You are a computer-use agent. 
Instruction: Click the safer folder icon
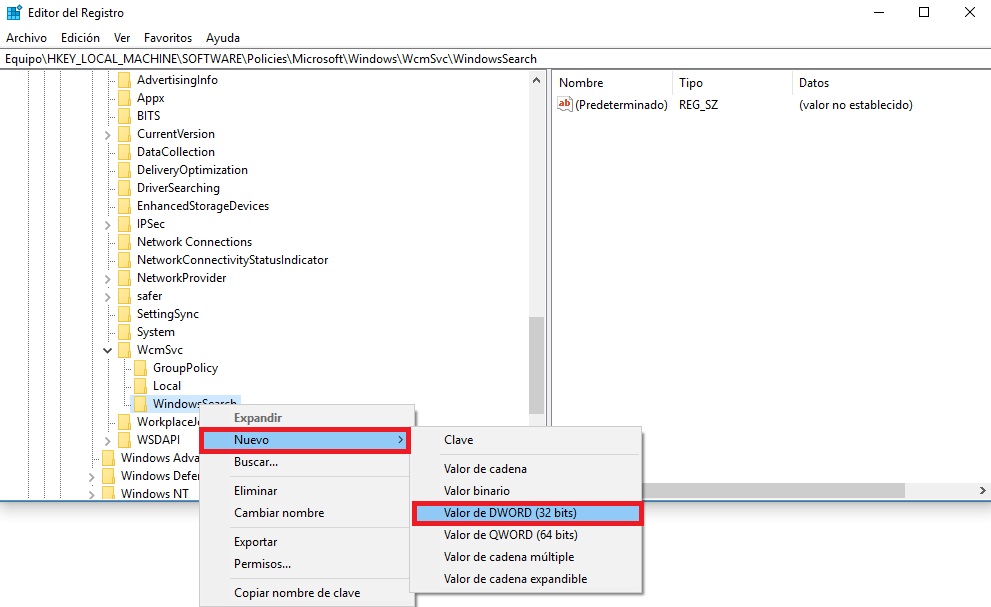(125, 296)
